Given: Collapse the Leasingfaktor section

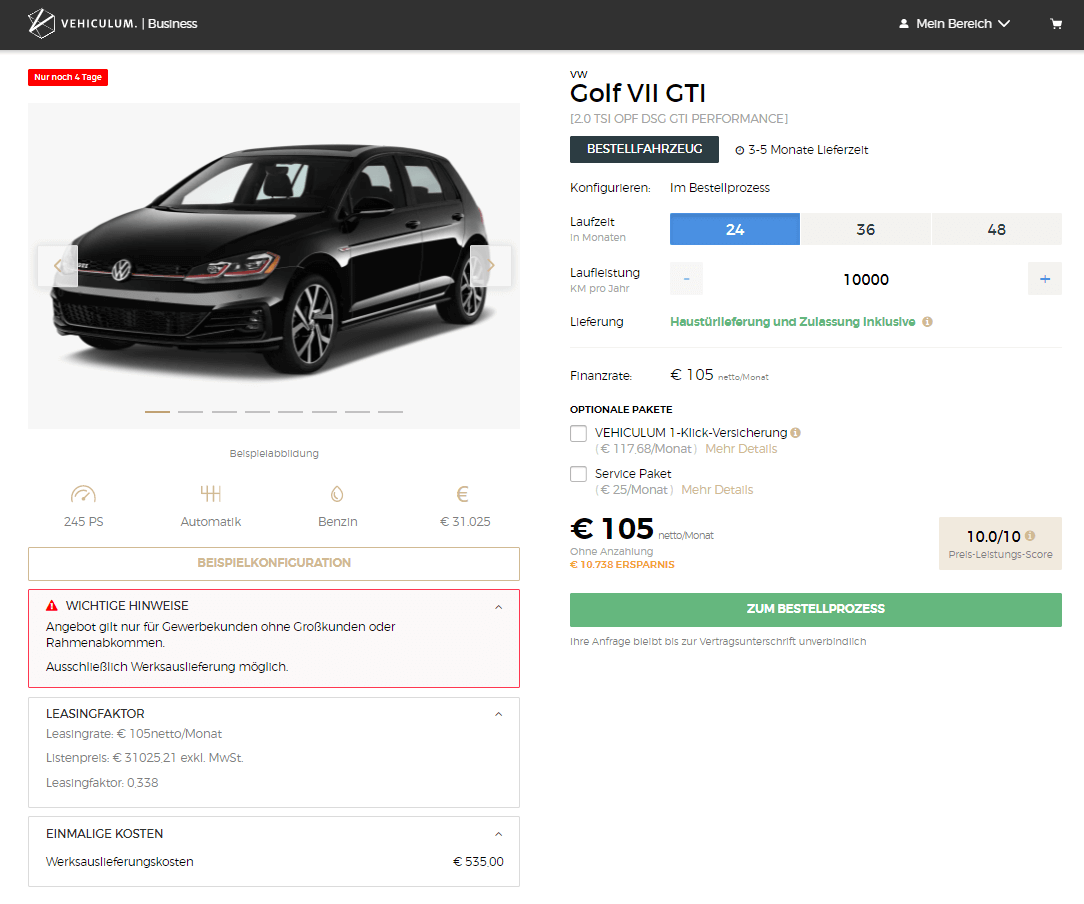Looking at the screenshot, I should pyautogui.click(x=498, y=714).
